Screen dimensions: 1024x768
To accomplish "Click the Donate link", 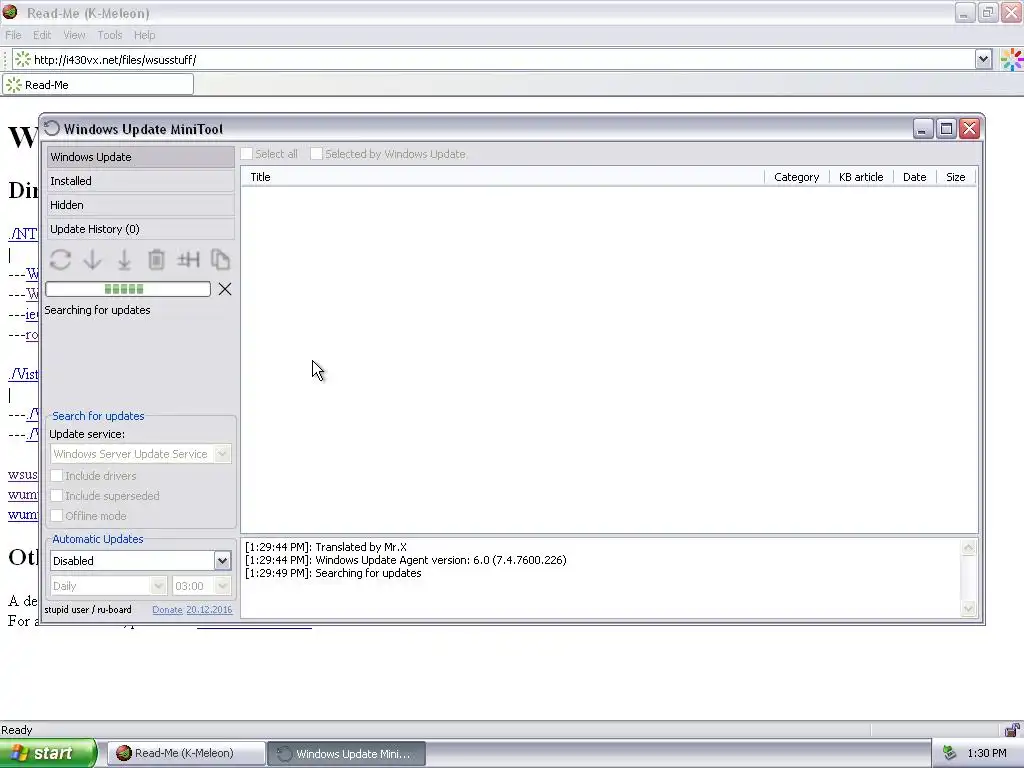I will [167, 609].
